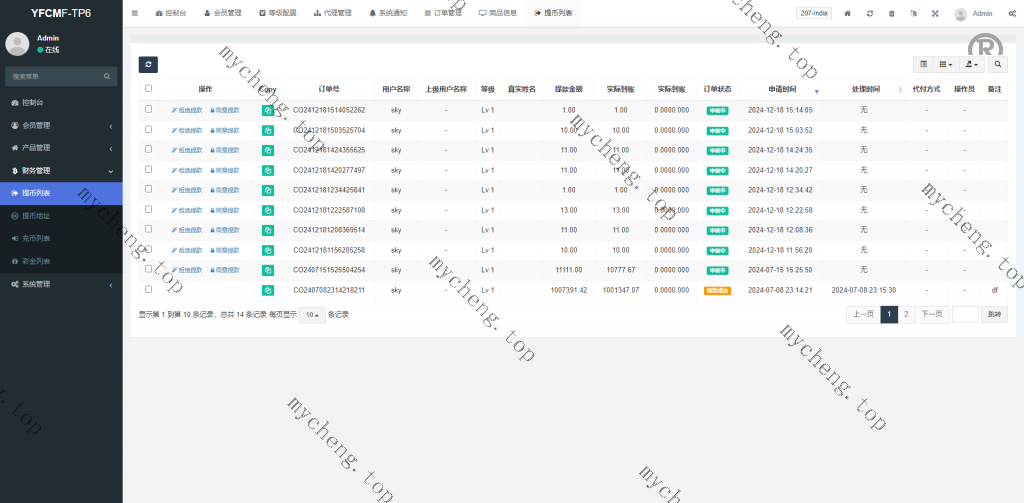The width and height of the screenshot is (1024, 503).
Task: Collapse the sidebar with the hamburger icon
Action: tap(135, 14)
